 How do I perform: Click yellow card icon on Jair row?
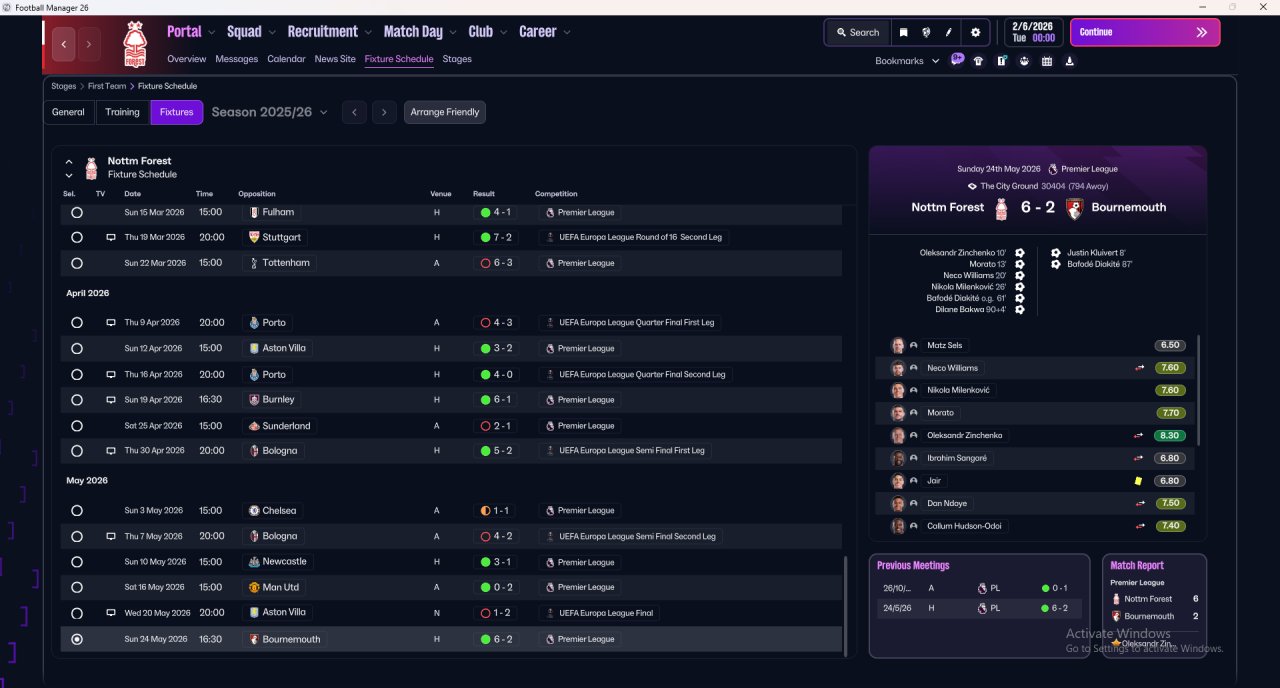tap(1138, 481)
